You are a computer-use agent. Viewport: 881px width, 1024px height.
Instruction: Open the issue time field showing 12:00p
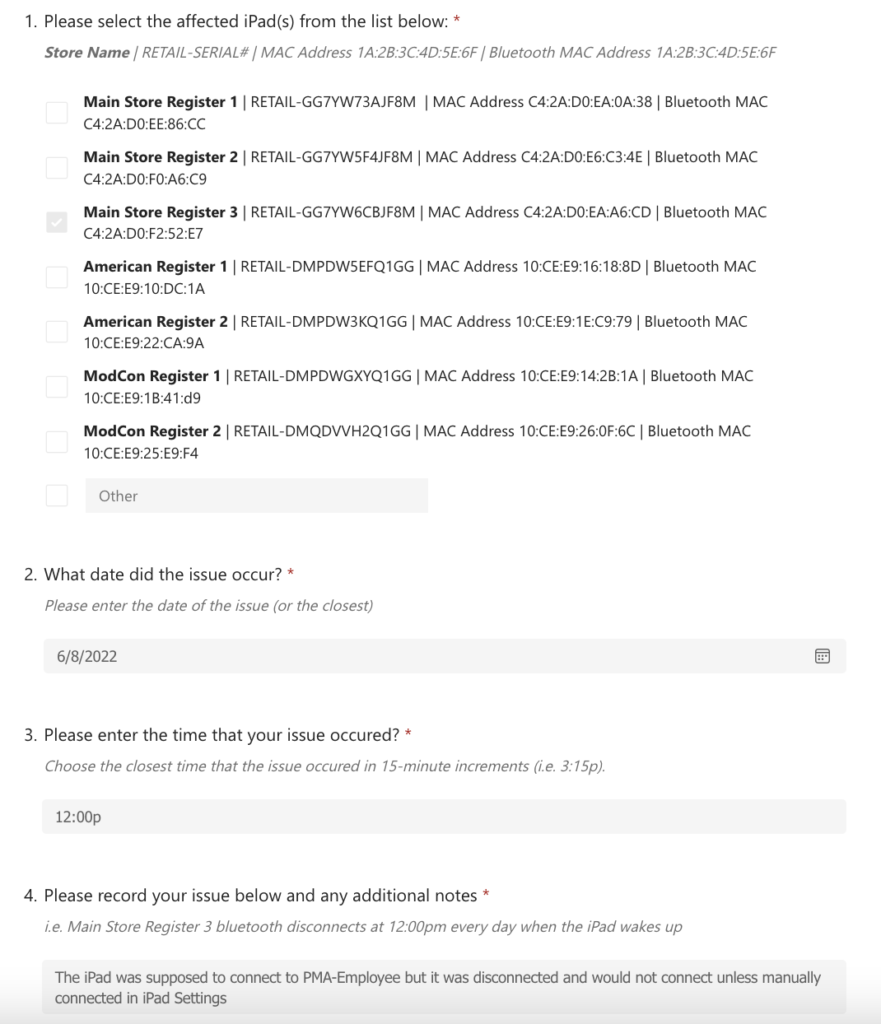point(444,817)
